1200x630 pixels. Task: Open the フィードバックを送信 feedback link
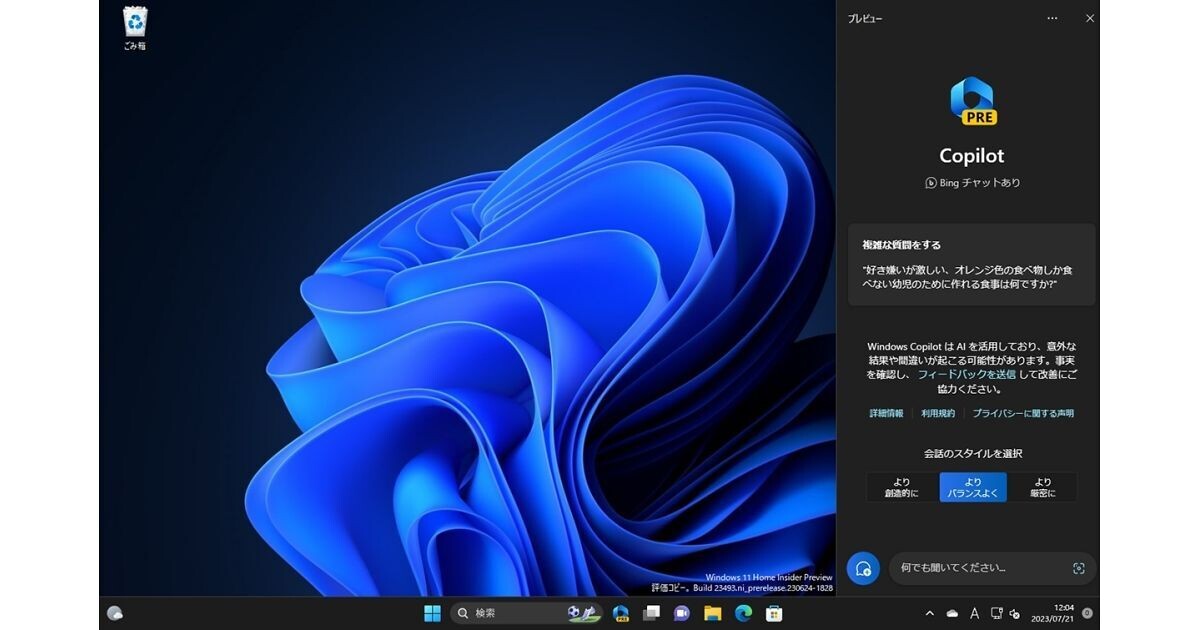point(966,374)
